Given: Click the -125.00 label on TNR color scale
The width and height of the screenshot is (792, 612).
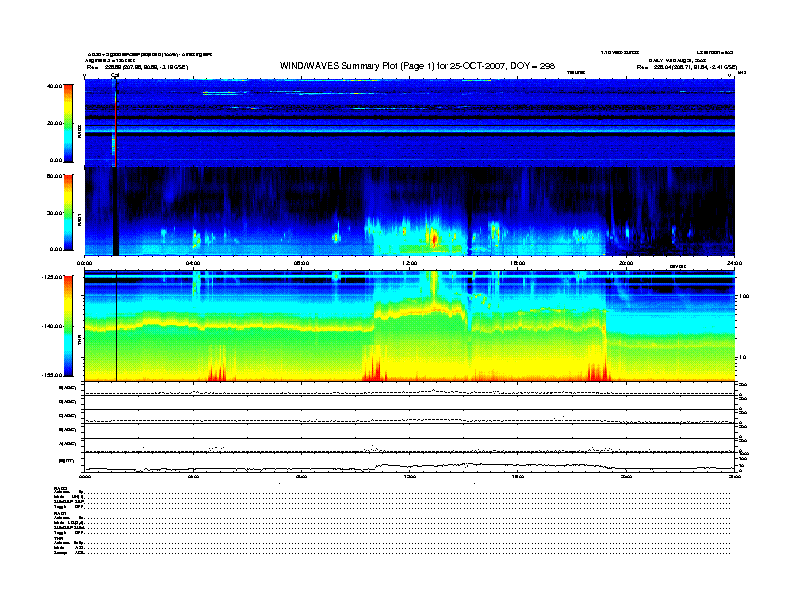Looking at the screenshot, I should [52, 277].
